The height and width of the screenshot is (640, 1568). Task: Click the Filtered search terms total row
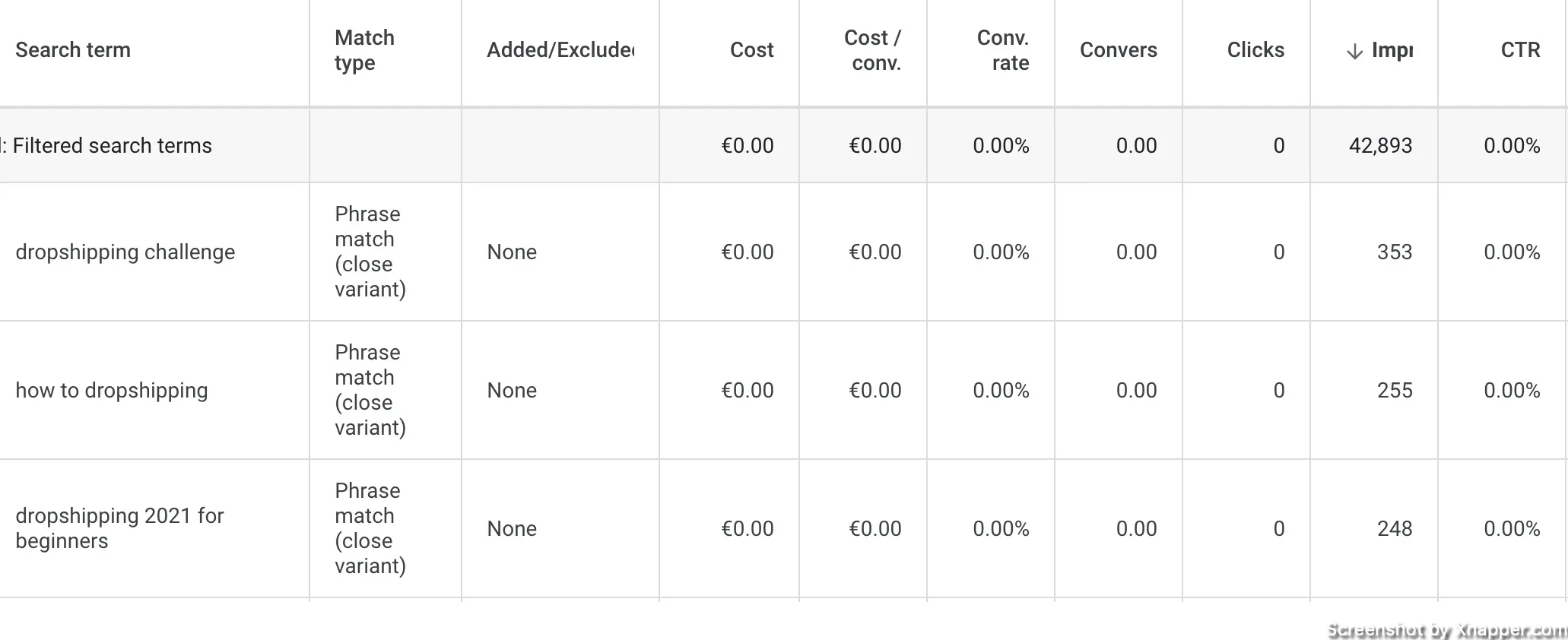[x=784, y=145]
